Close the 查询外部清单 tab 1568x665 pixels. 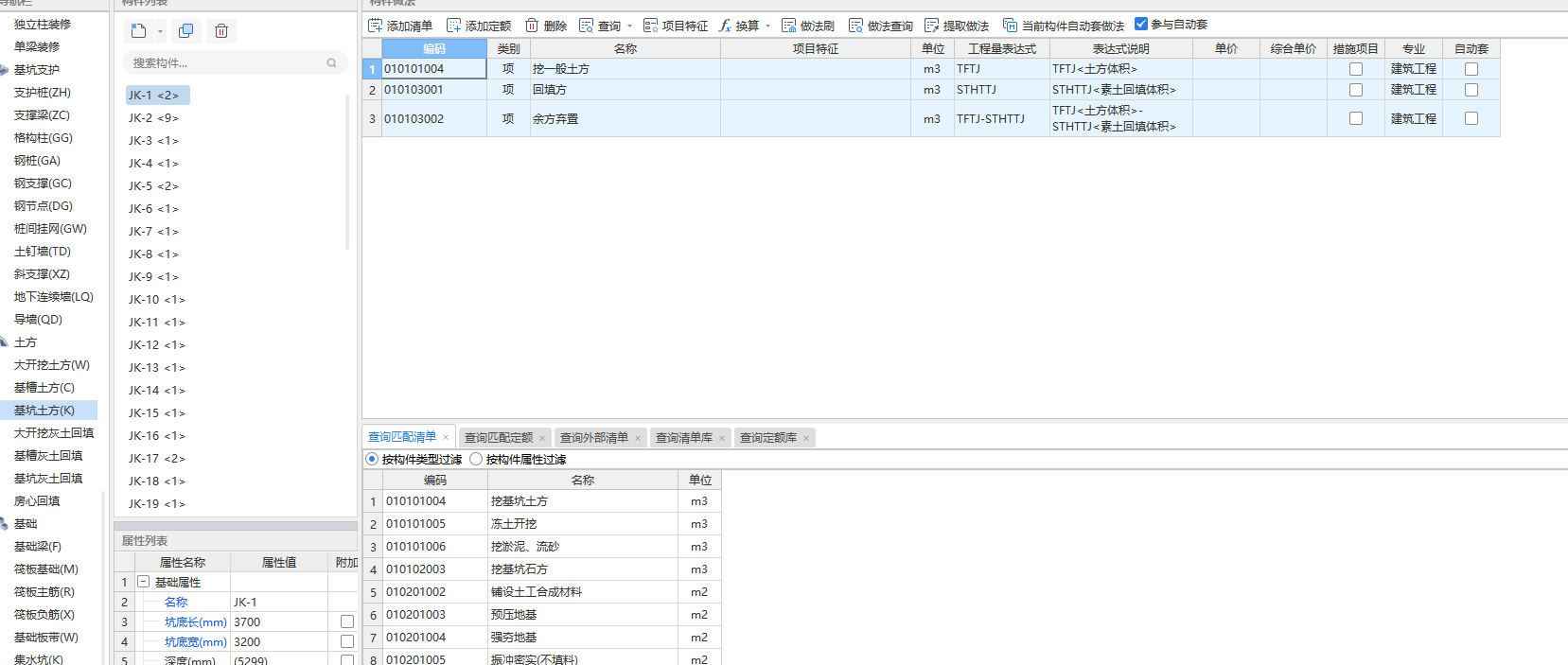(x=638, y=438)
